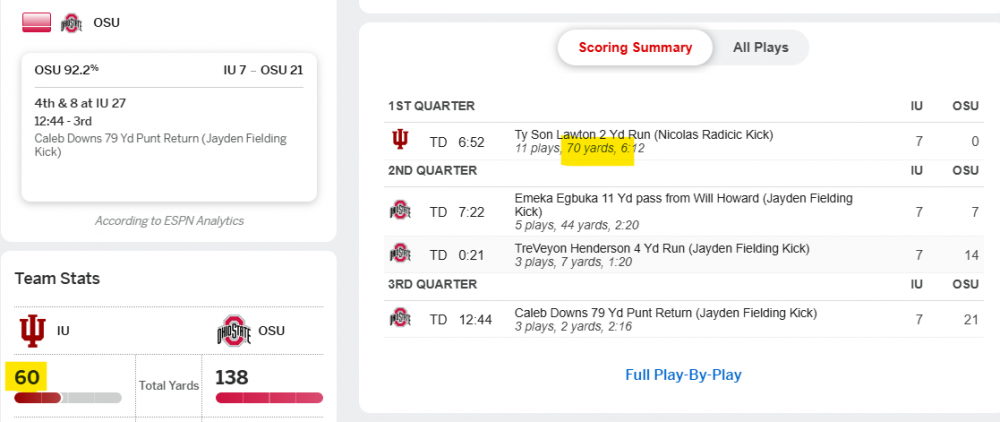1000x422 pixels.
Task: Click the Ty Son Lawton 2 Yd Run play
Action: tap(643, 134)
